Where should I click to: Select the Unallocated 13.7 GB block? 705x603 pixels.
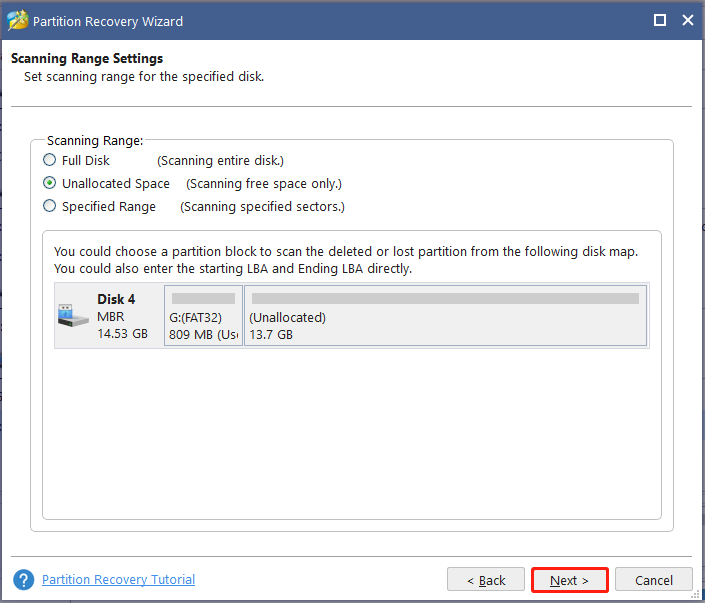click(446, 315)
